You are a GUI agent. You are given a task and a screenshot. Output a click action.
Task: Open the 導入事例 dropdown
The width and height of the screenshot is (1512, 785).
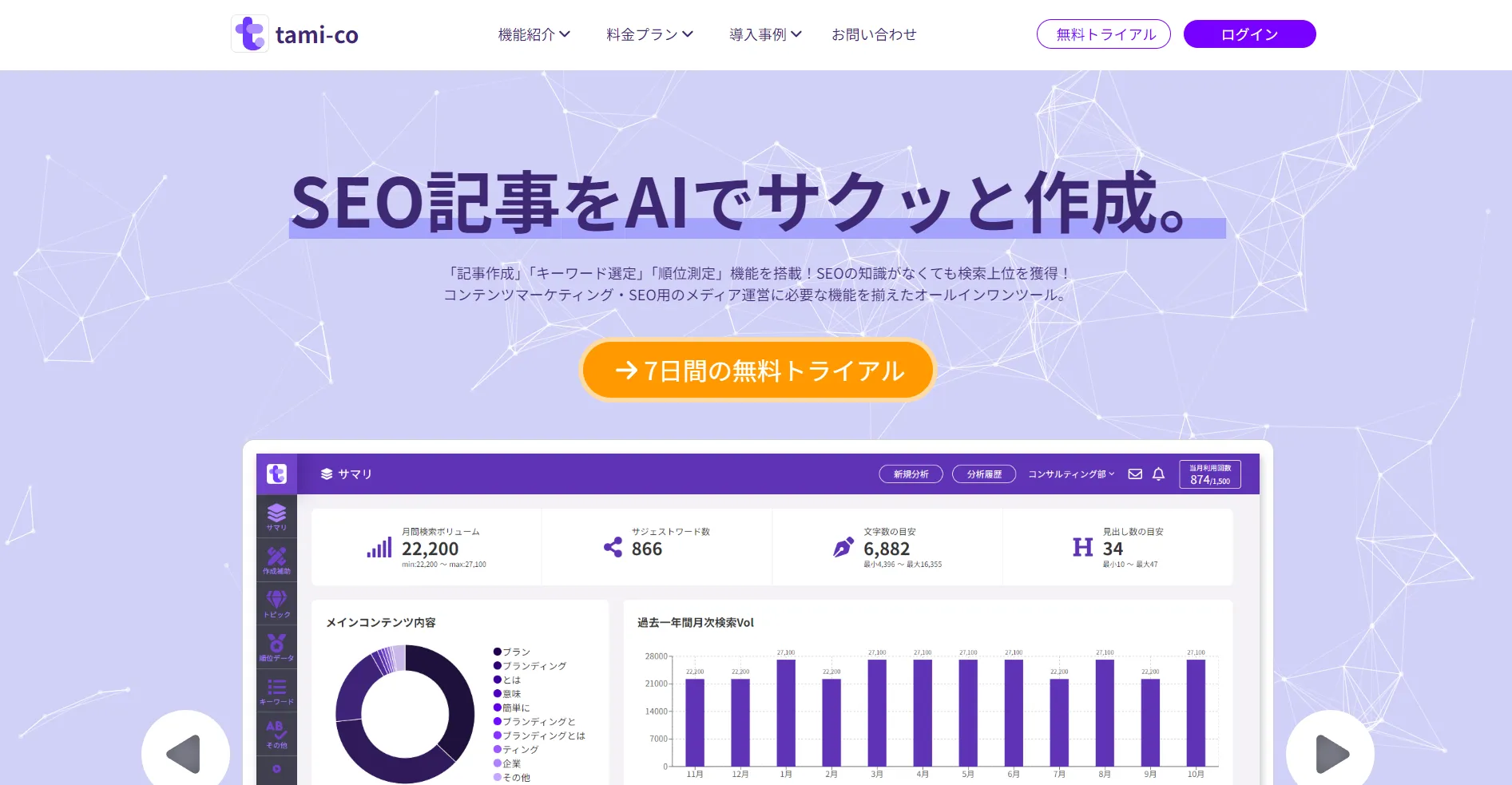pos(765,34)
